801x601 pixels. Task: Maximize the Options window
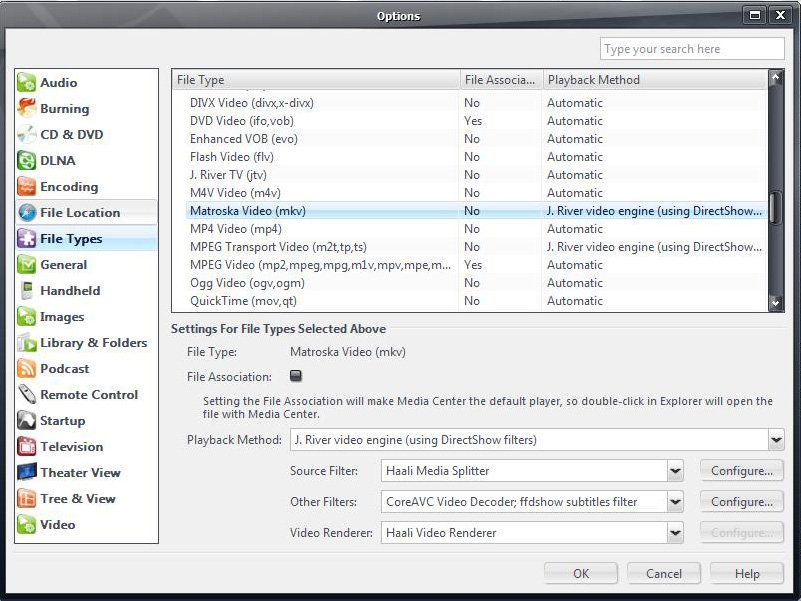(755, 15)
